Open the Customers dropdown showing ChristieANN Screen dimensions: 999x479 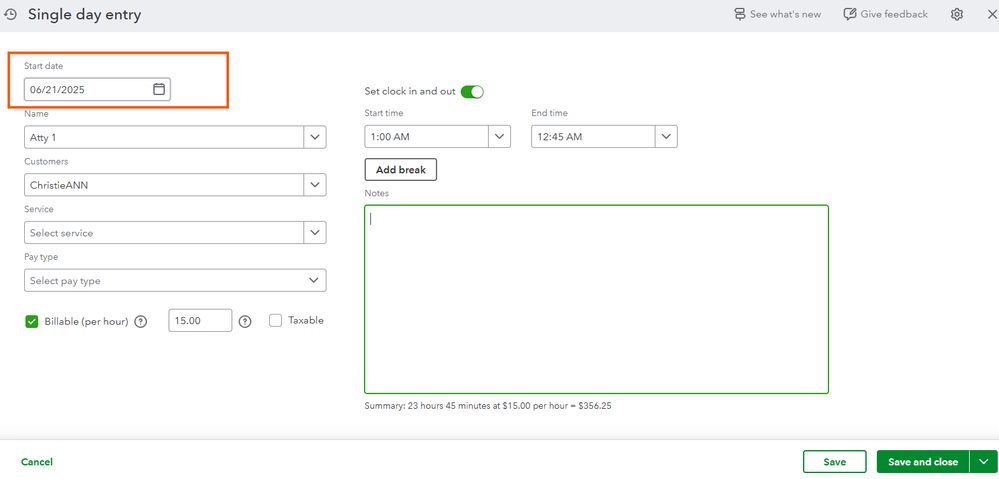315,185
